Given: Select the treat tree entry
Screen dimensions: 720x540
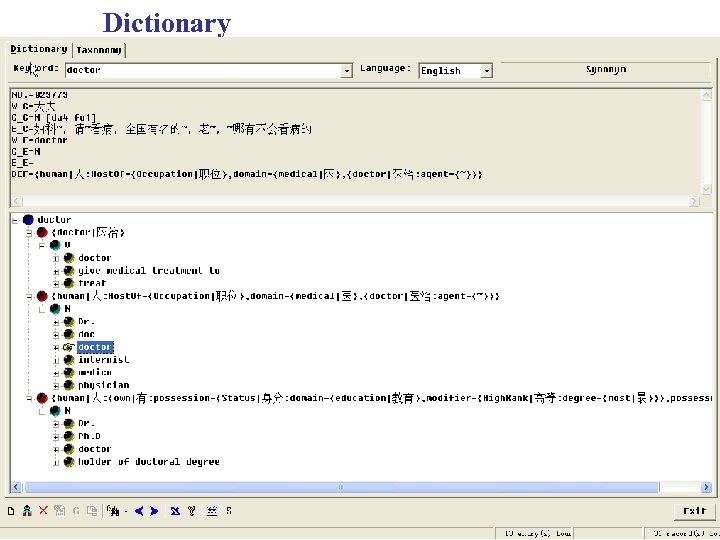Looking at the screenshot, I should 92,283.
